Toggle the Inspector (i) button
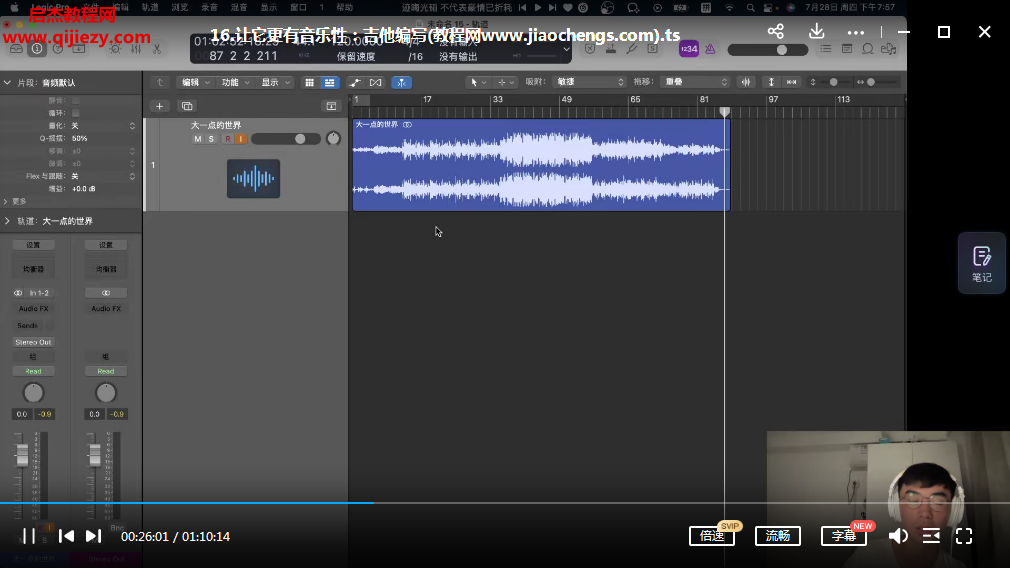 point(37,49)
